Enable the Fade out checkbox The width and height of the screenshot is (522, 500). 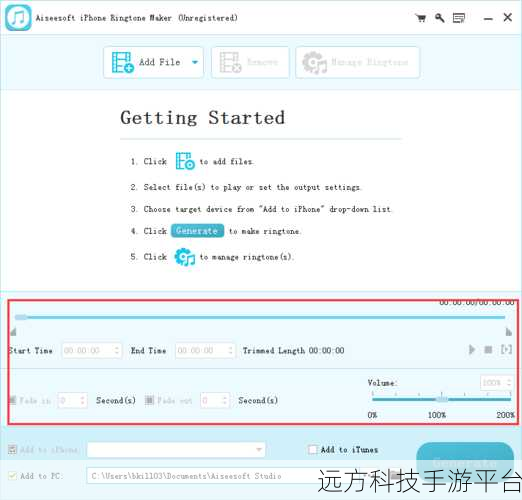tap(149, 400)
